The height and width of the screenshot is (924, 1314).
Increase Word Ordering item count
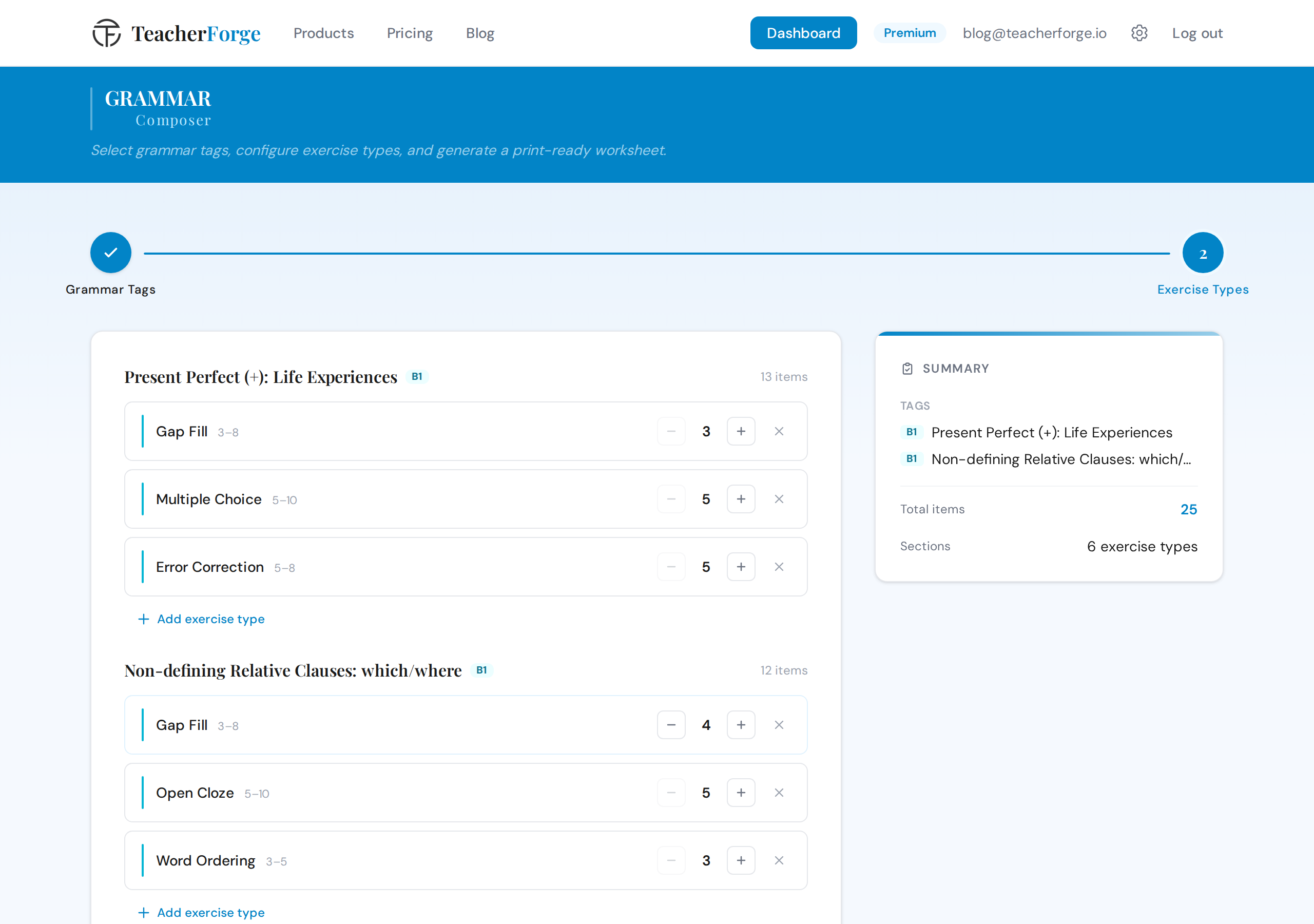click(x=741, y=860)
